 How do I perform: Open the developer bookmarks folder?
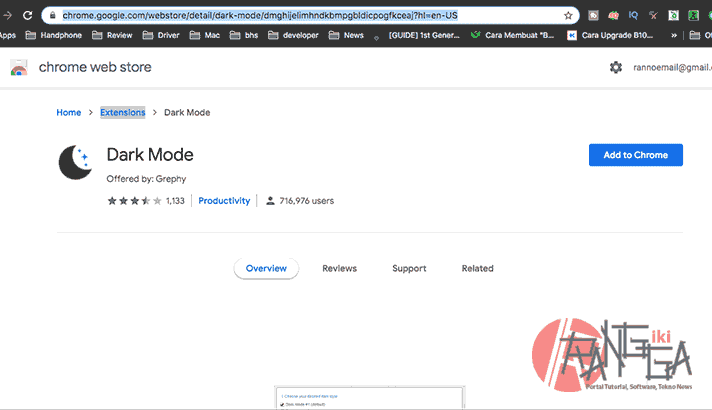click(293, 35)
